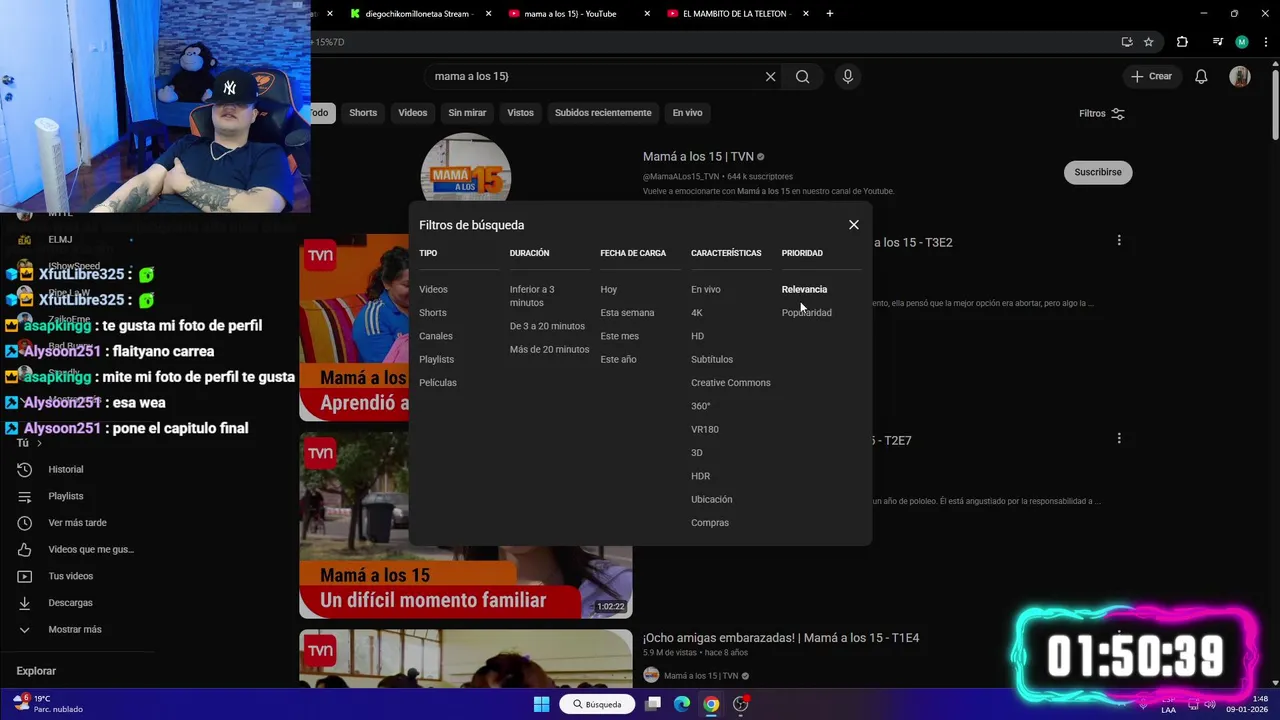The height and width of the screenshot is (720, 1280).
Task: Bookmark this page with the star icon
Action: 1149,42
